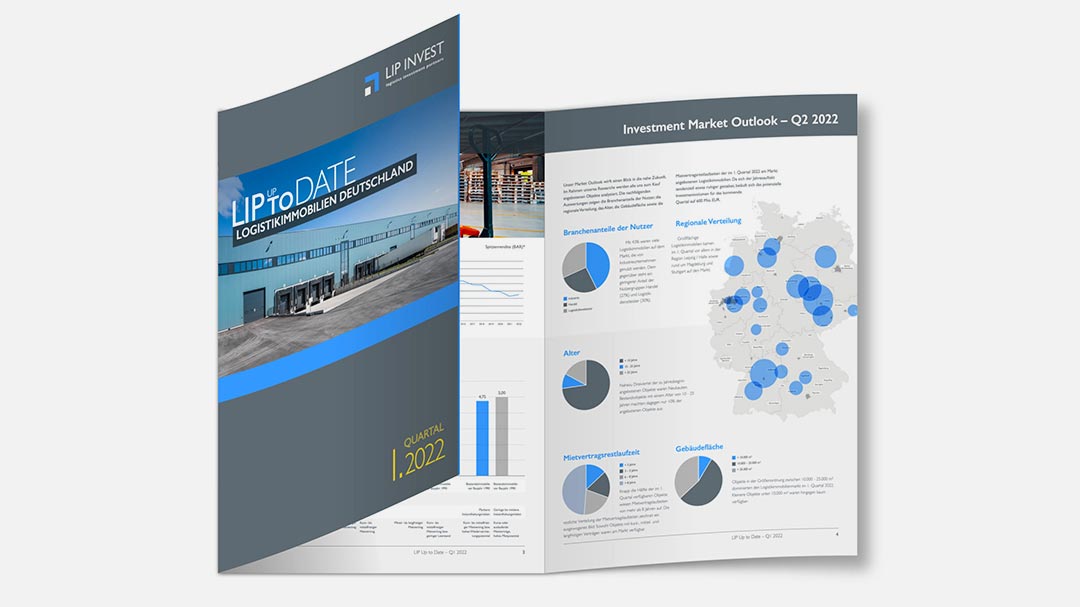Click the "LIP Up to DATE" cover title
The height and width of the screenshot is (607, 1080).
pyautogui.click(x=294, y=192)
